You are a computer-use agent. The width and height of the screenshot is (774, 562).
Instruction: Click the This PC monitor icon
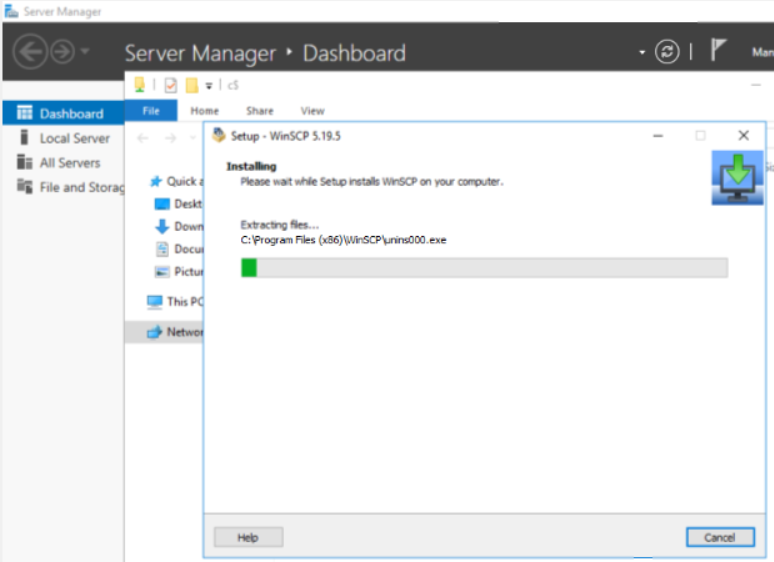pyautogui.click(x=155, y=301)
